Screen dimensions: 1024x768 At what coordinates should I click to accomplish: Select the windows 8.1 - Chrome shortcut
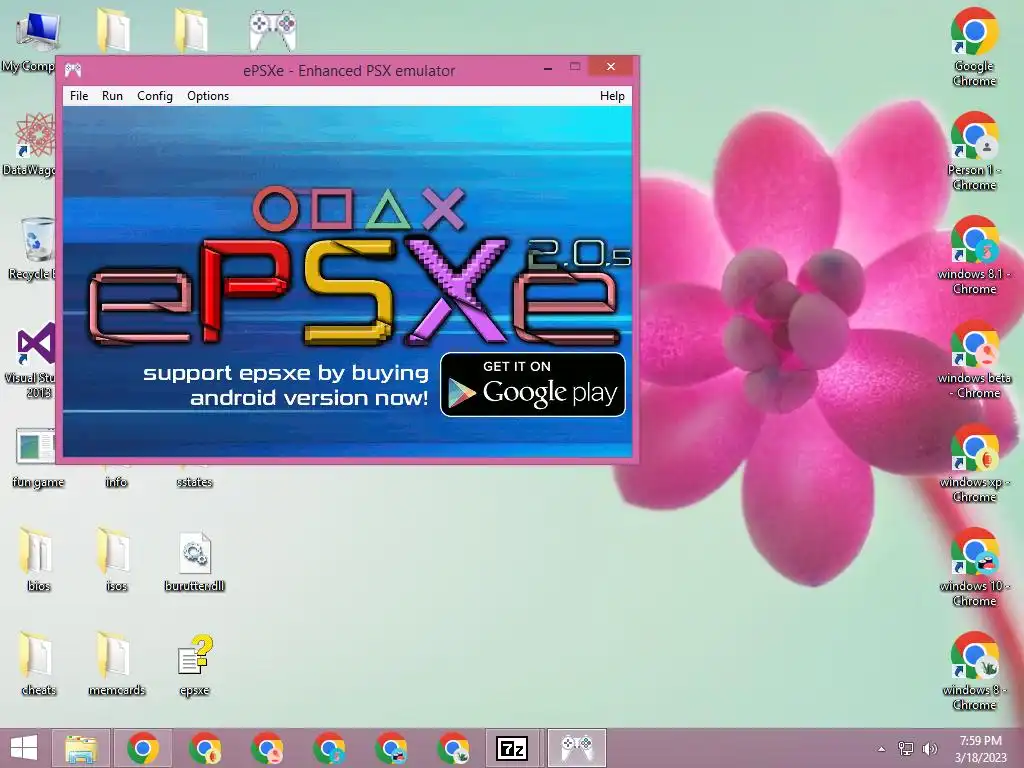click(974, 255)
